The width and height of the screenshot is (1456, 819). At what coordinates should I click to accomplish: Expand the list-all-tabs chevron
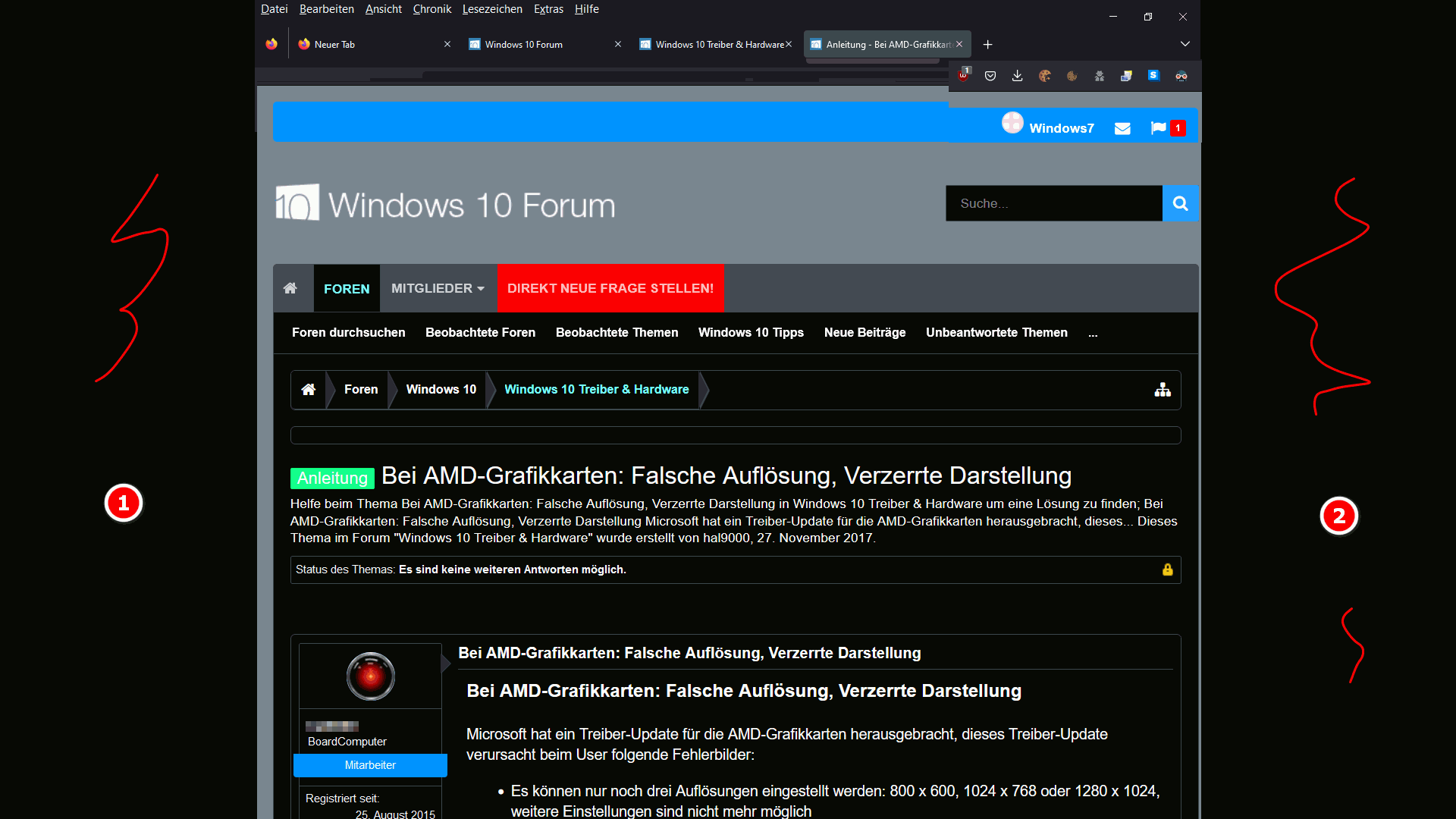(1185, 44)
